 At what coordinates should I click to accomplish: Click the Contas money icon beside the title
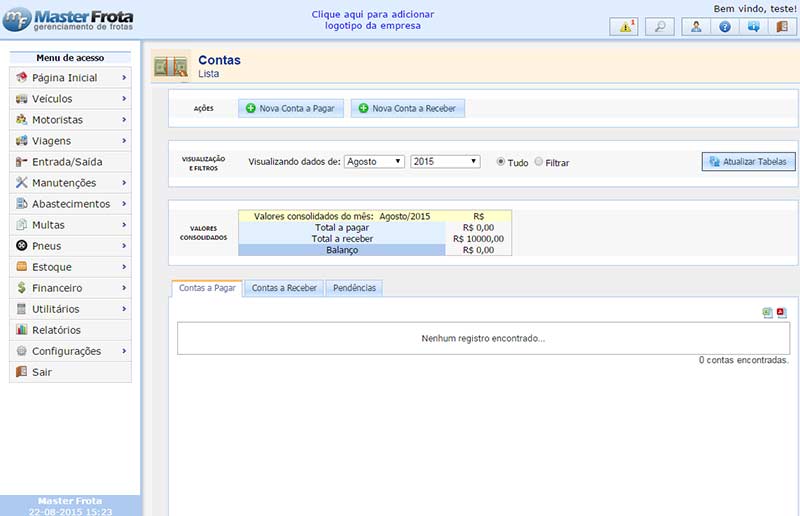pyautogui.click(x=171, y=66)
